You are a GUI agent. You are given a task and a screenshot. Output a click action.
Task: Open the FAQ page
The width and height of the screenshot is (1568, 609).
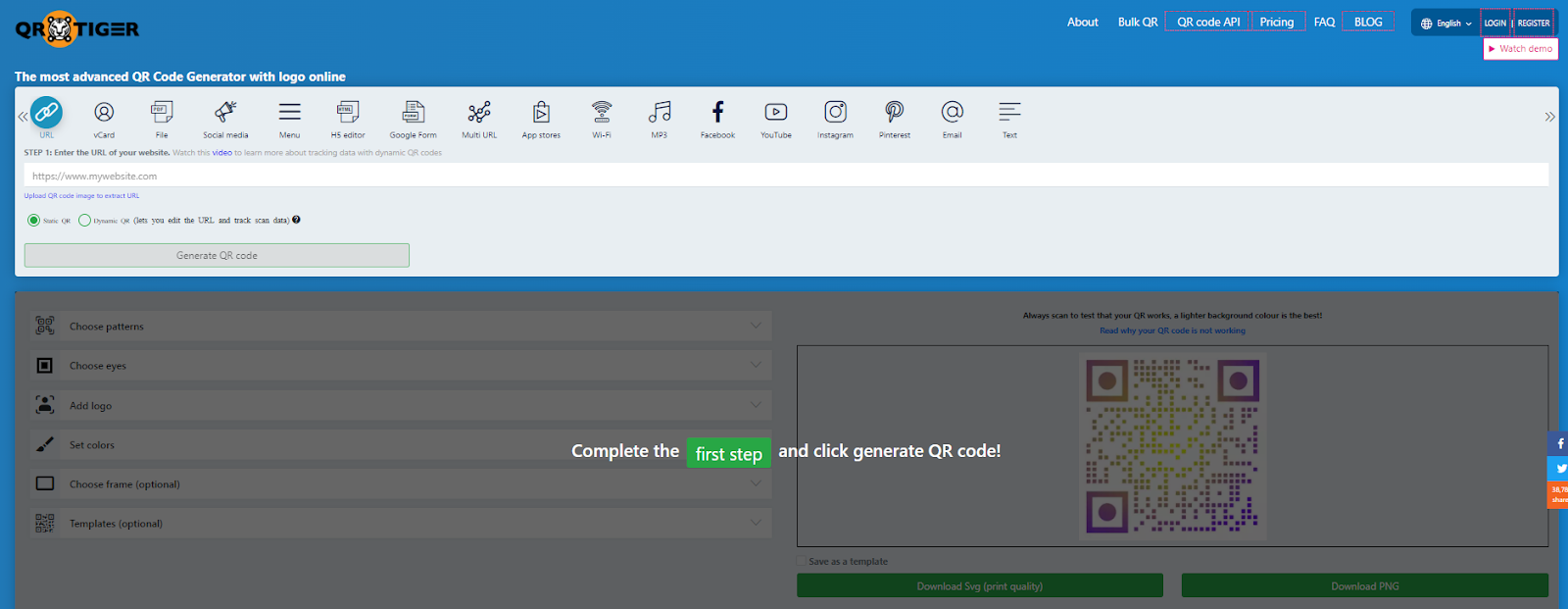coord(1324,23)
